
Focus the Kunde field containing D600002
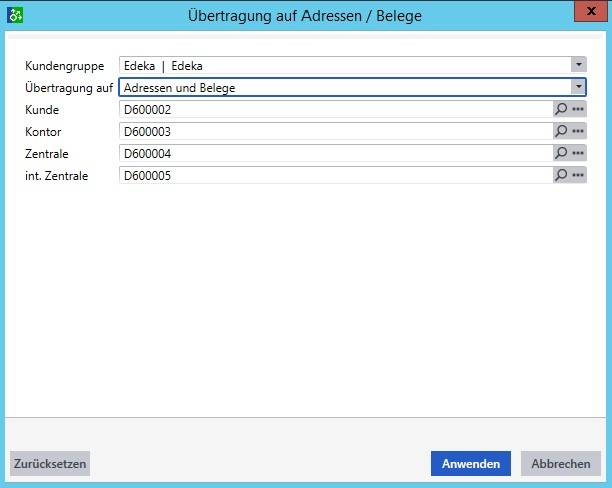(x=335, y=109)
